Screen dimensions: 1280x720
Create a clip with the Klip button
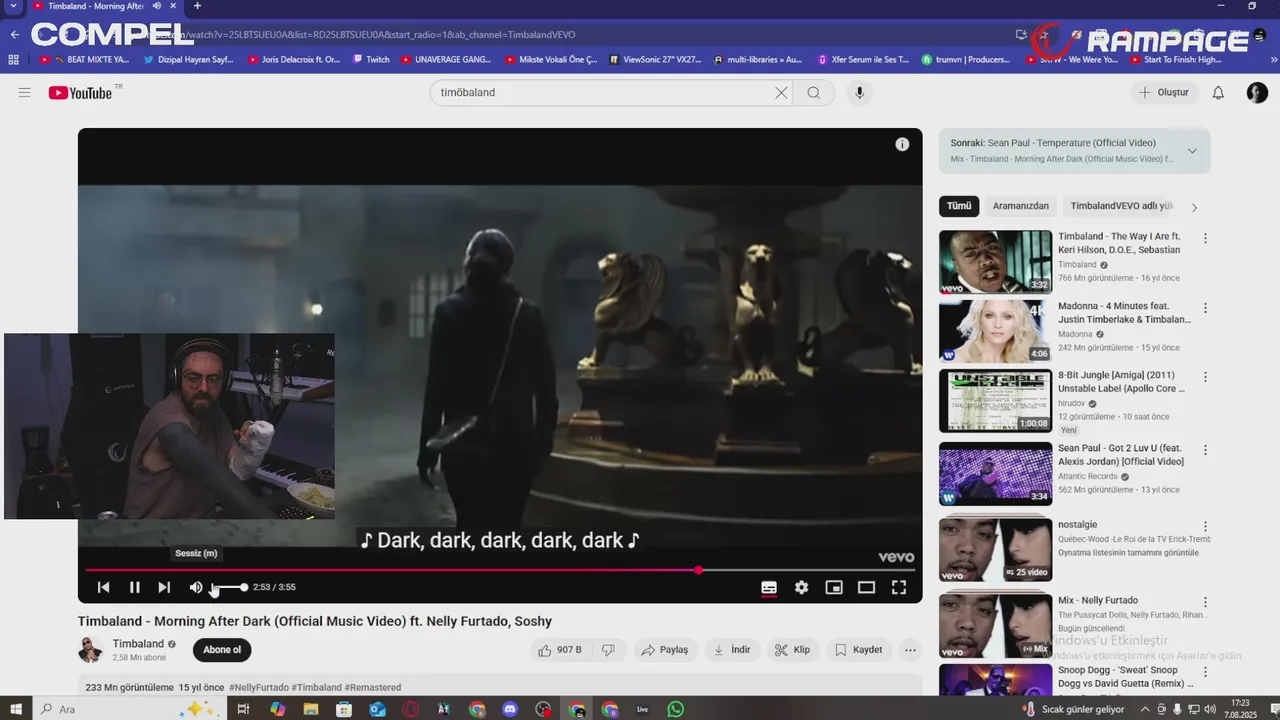click(792, 650)
